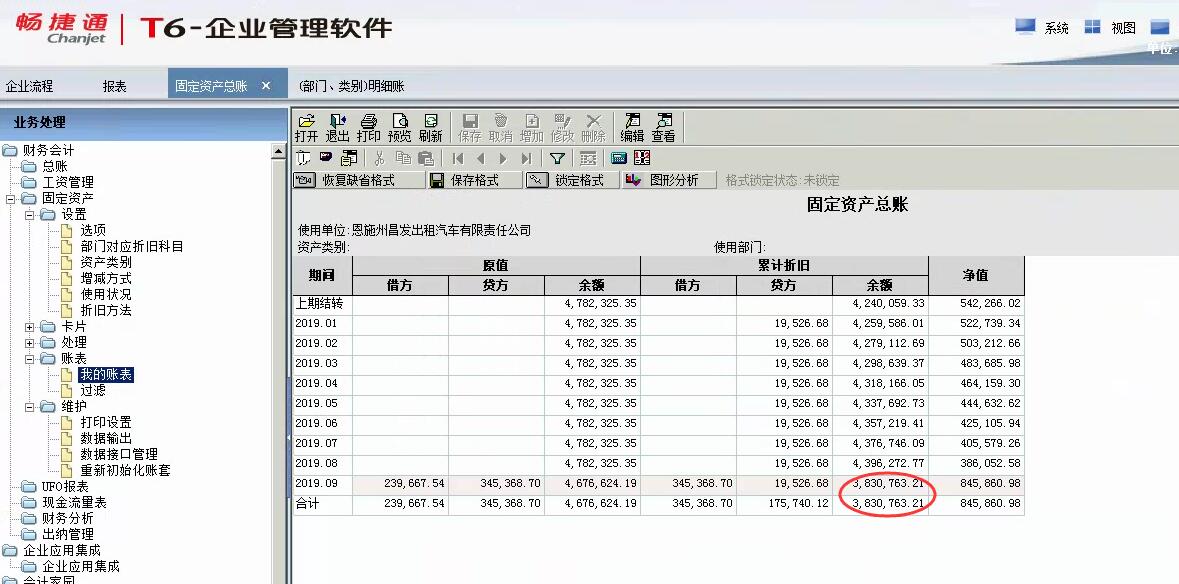Collapse the 账表 folder node
Screen dimensions: 1179x584
[30, 359]
